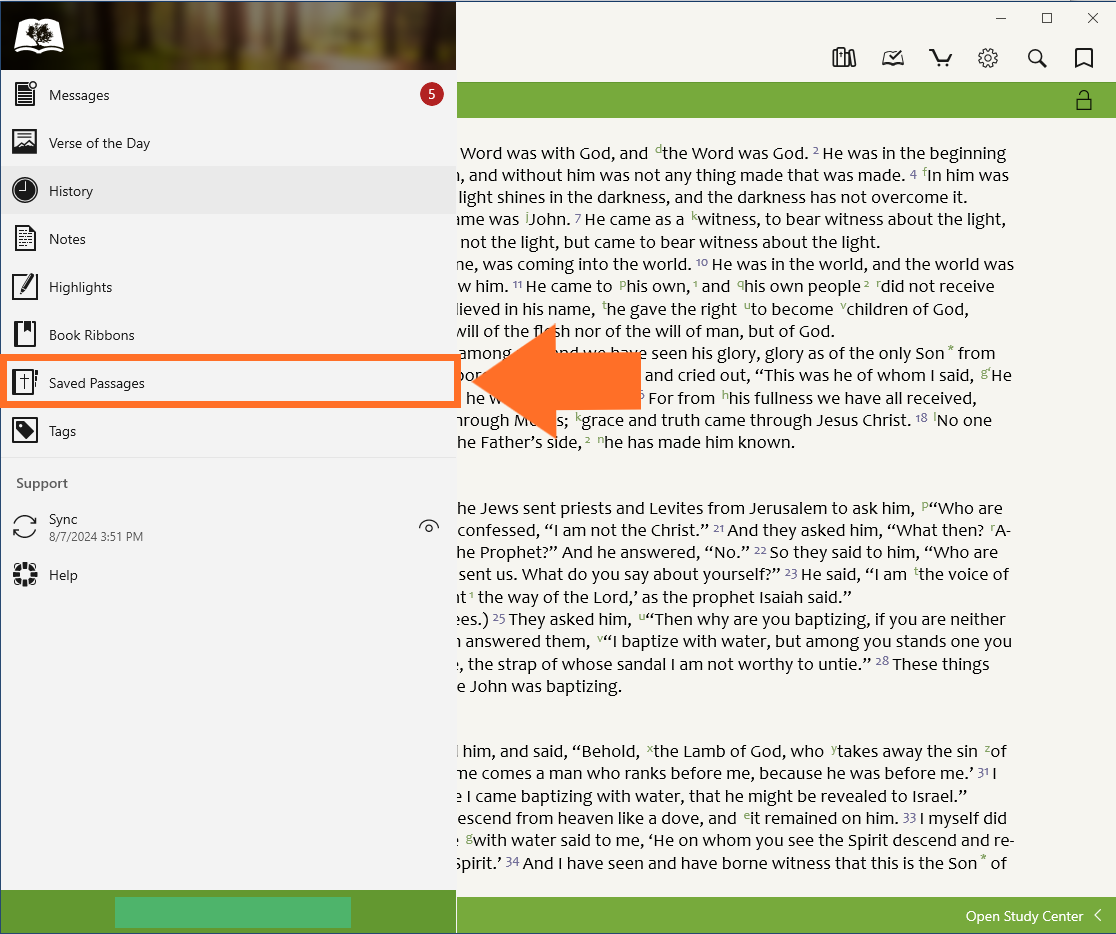Open Messages from the side menu
This screenshot has width=1116, height=934.
79,95
